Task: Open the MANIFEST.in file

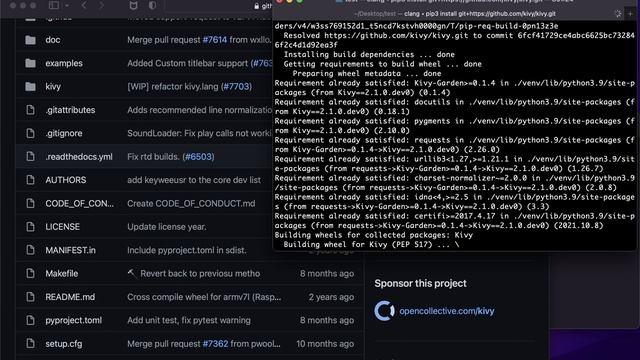Action: 71,250
